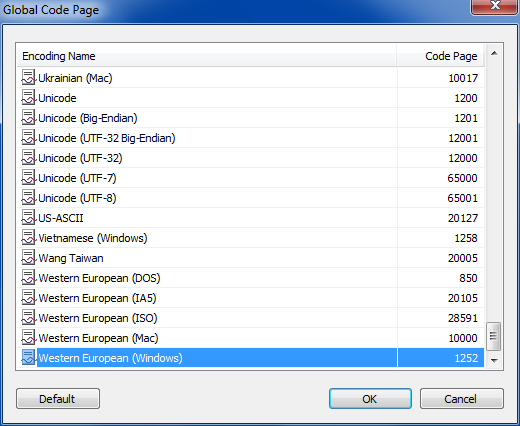Click the Unicode encoding row icon
The height and width of the screenshot is (426, 520).
29,98
